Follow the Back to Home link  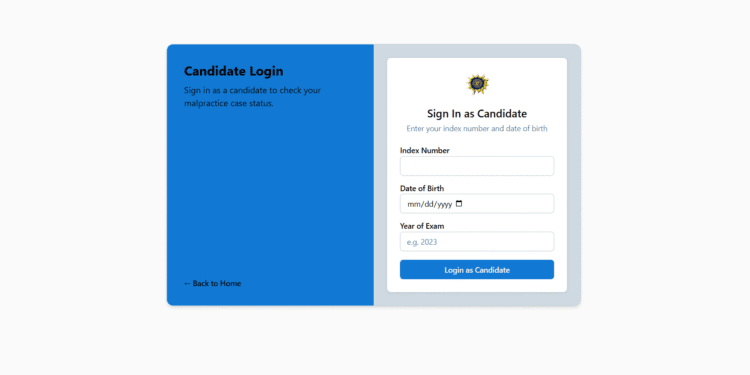coord(212,283)
